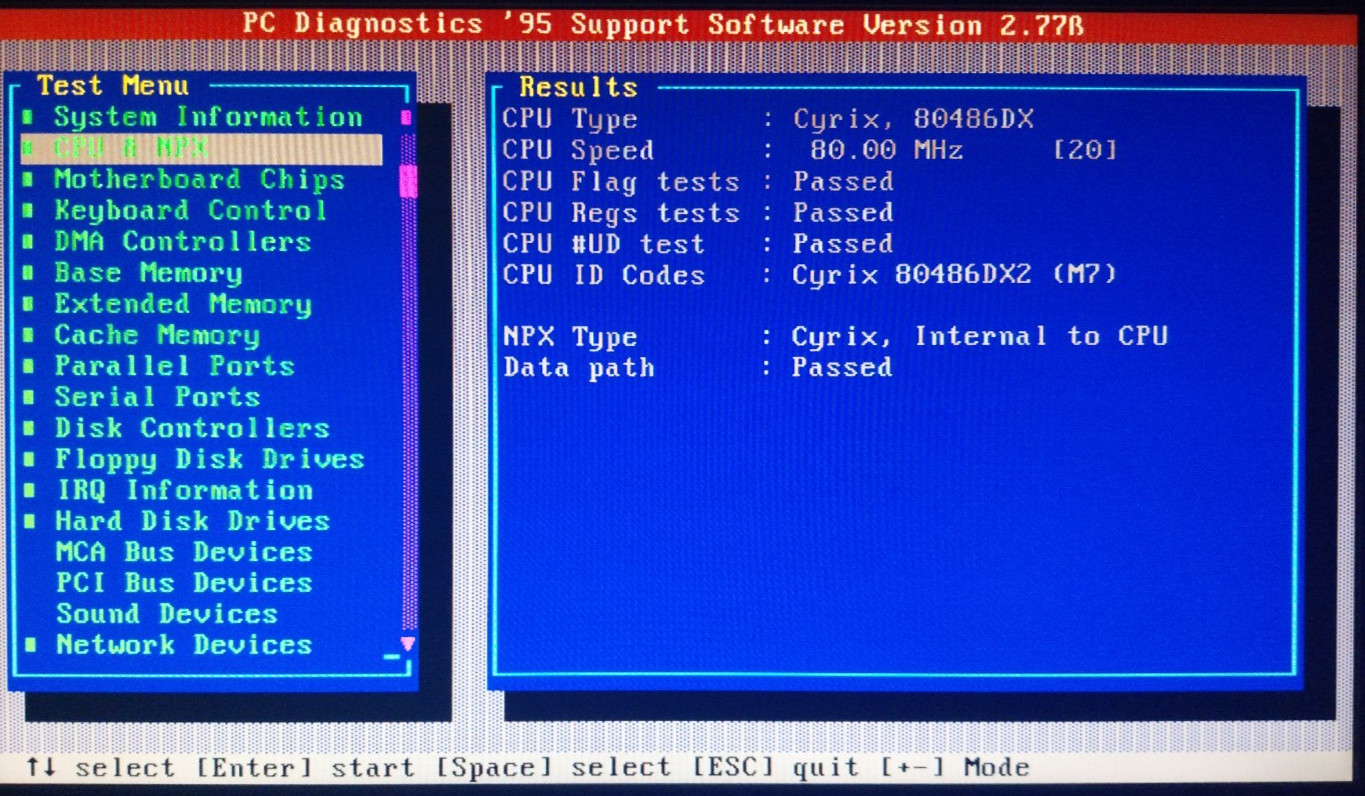Click the Passed result for CPU Flag tests

click(843, 182)
